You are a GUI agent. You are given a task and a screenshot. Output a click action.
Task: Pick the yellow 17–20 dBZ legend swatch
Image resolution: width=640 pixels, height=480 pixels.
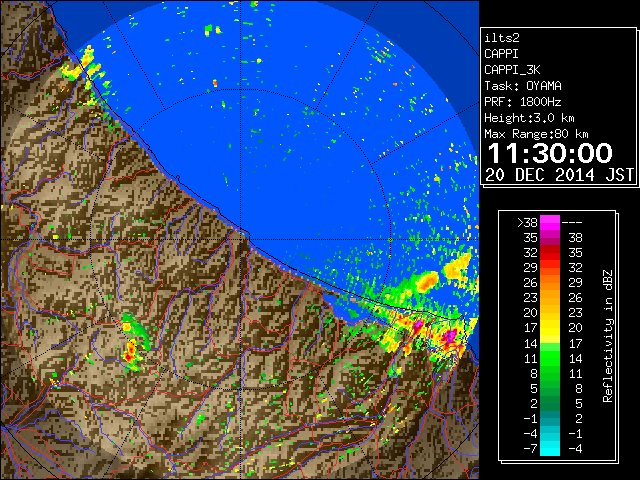pos(550,328)
